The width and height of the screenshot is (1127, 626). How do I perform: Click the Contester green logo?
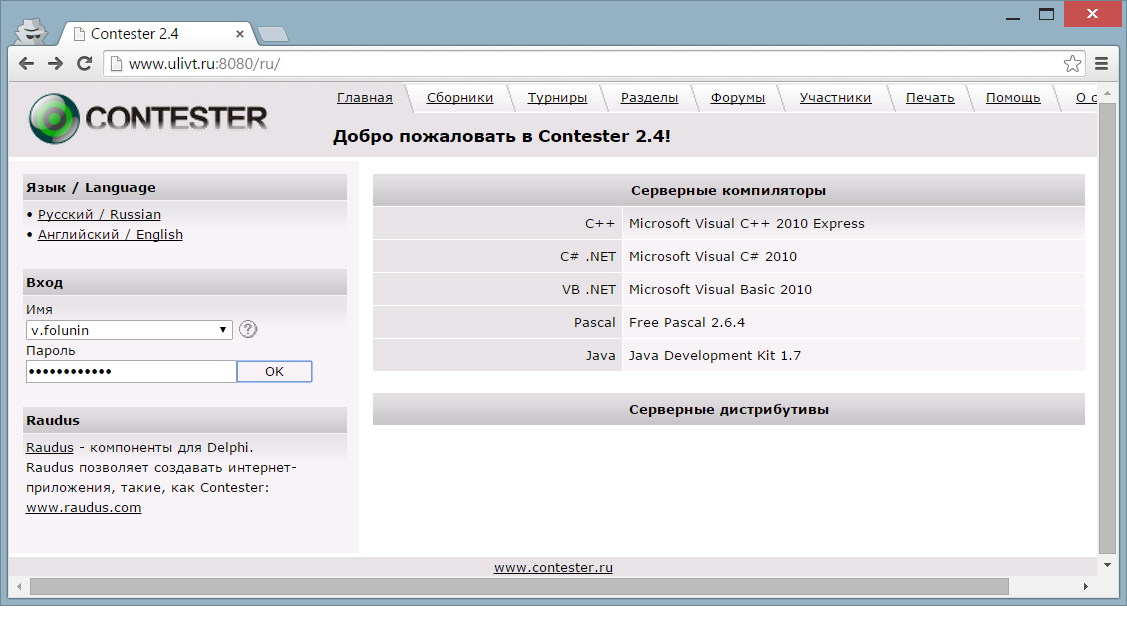click(x=54, y=119)
